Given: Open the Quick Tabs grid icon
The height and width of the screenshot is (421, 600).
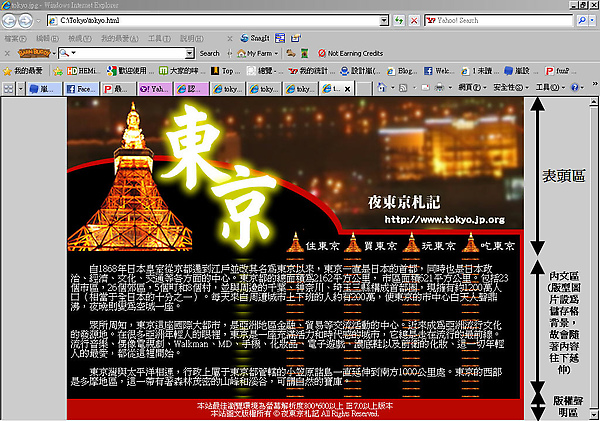Looking at the screenshot, I should (x=8, y=89).
